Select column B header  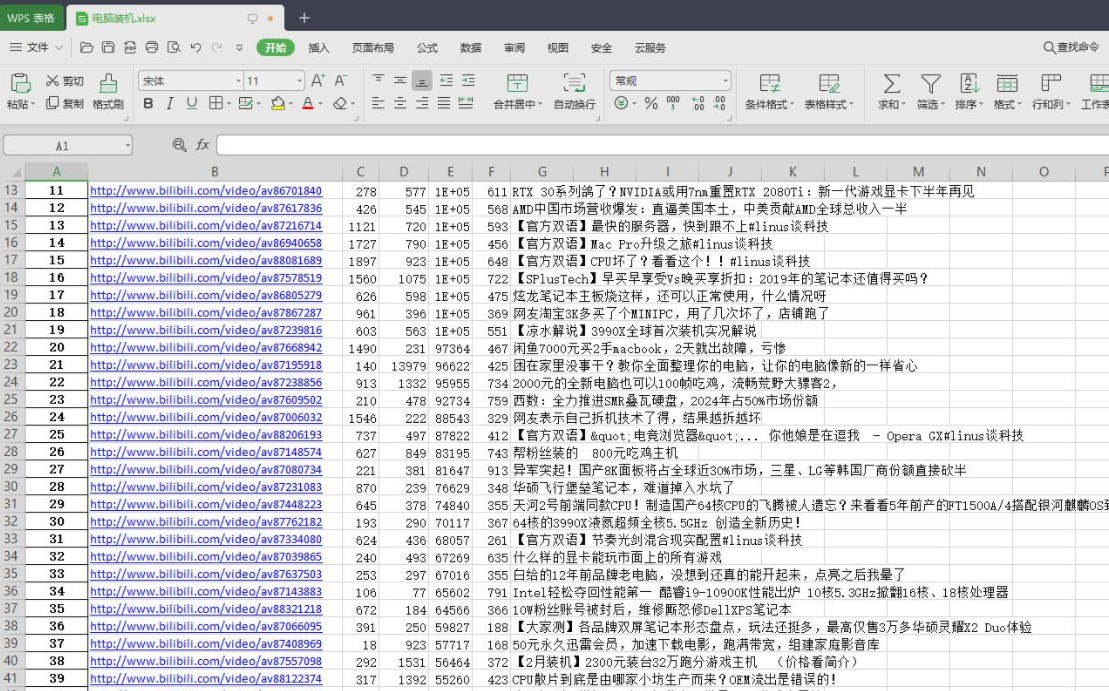[214, 171]
